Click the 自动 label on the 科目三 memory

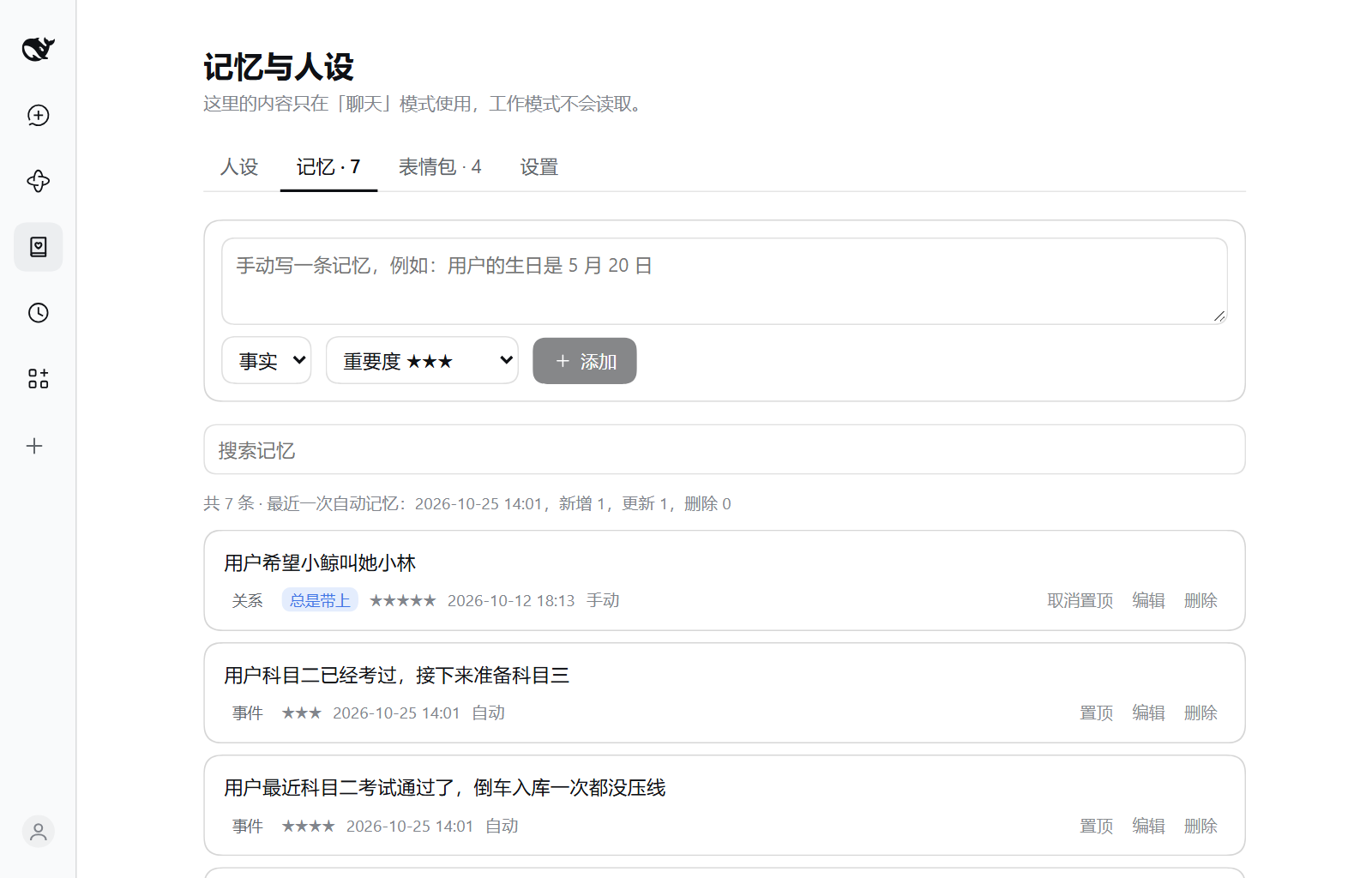pyautogui.click(x=489, y=713)
